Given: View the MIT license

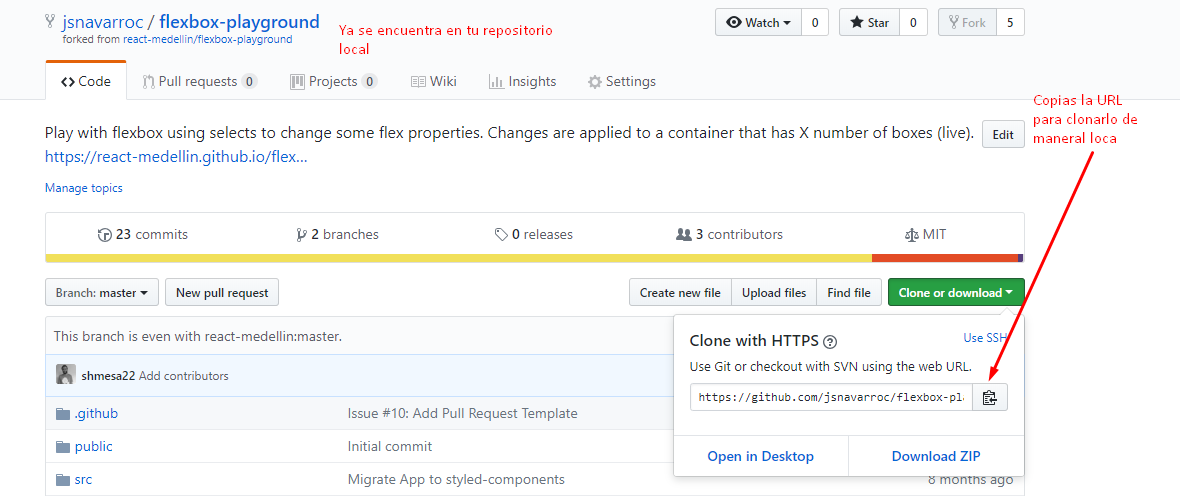Looking at the screenshot, I should pos(925,235).
